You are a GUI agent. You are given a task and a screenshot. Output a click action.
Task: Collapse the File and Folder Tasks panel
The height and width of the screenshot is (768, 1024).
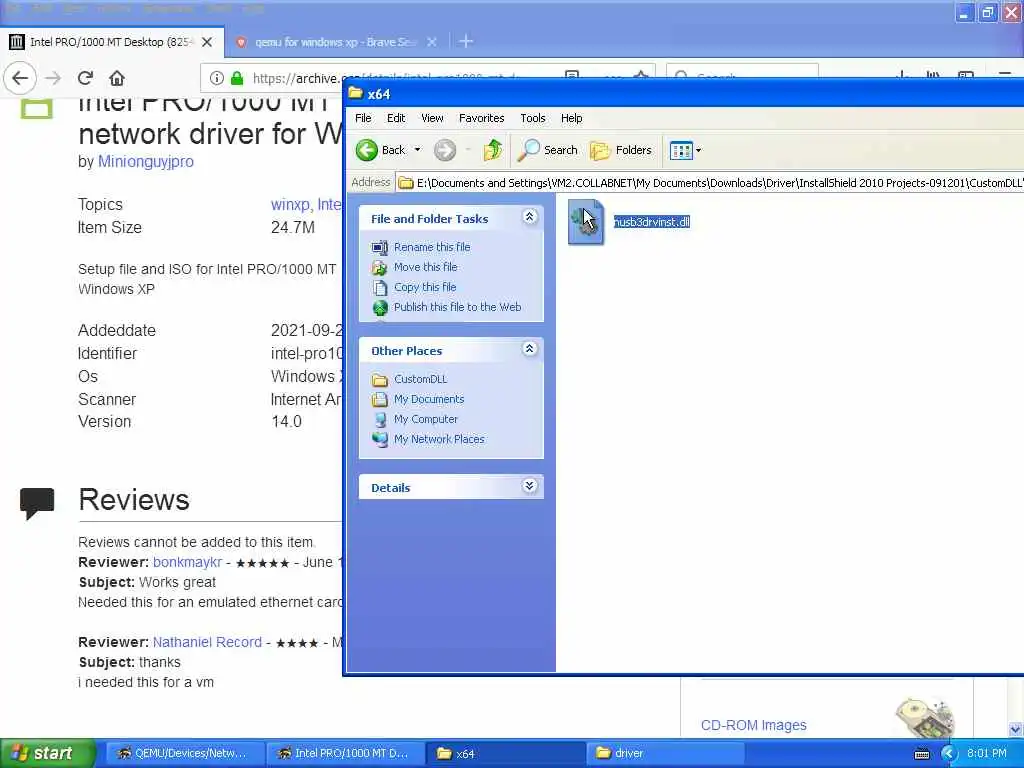click(530, 217)
